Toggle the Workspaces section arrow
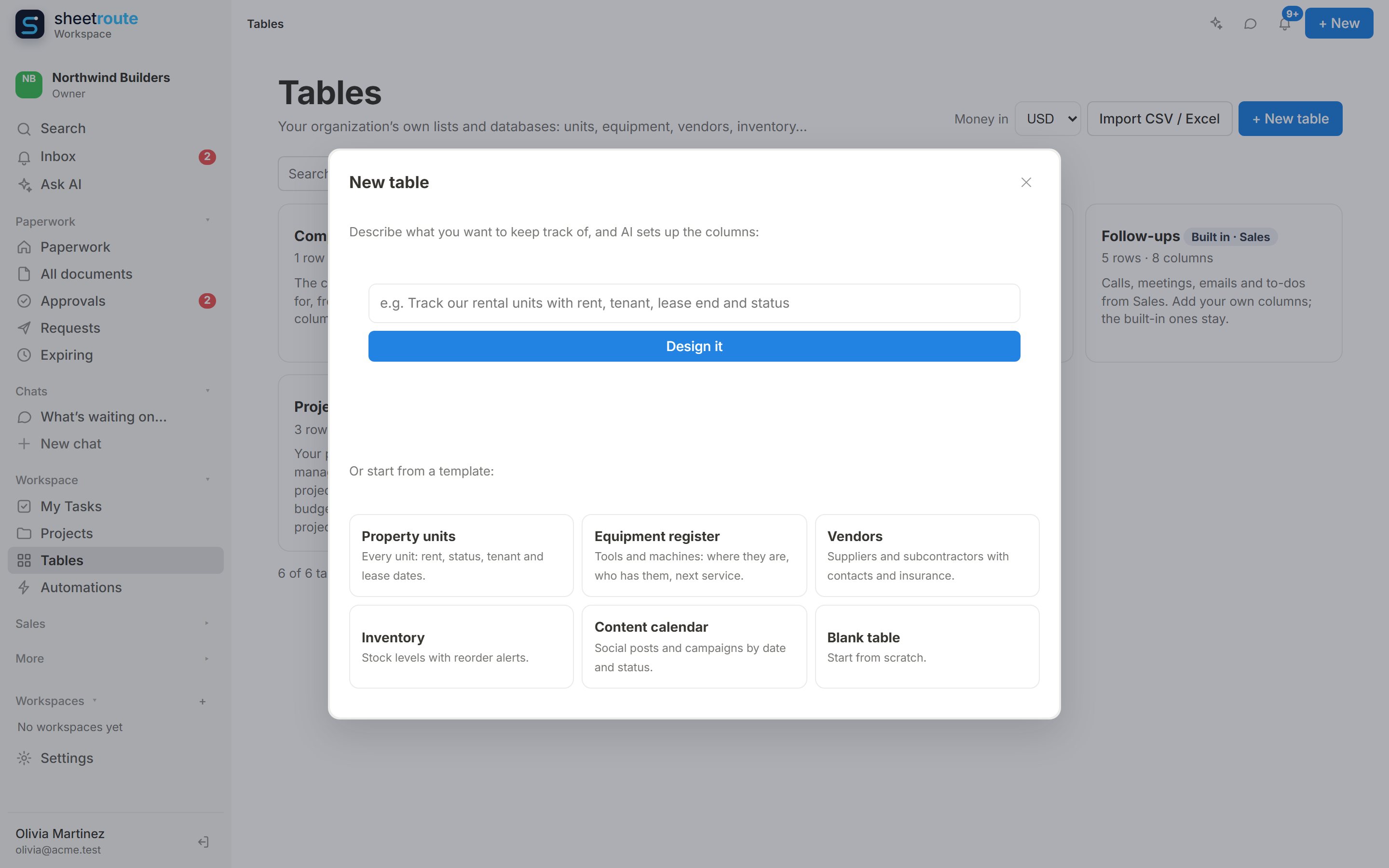1389x868 pixels. [x=95, y=700]
